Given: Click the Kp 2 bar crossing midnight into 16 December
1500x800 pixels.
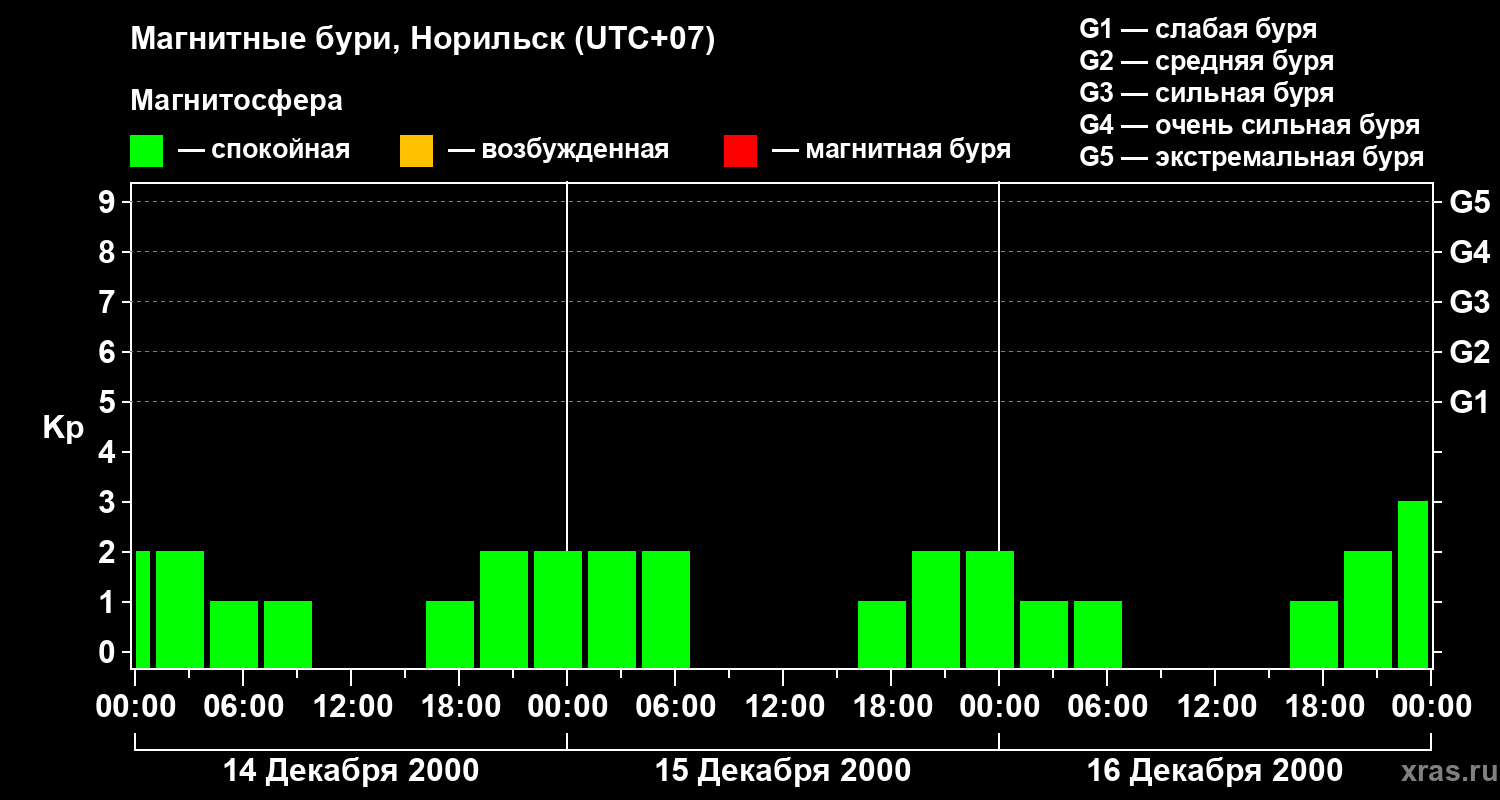Looking at the screenshot, I should 990,609.
